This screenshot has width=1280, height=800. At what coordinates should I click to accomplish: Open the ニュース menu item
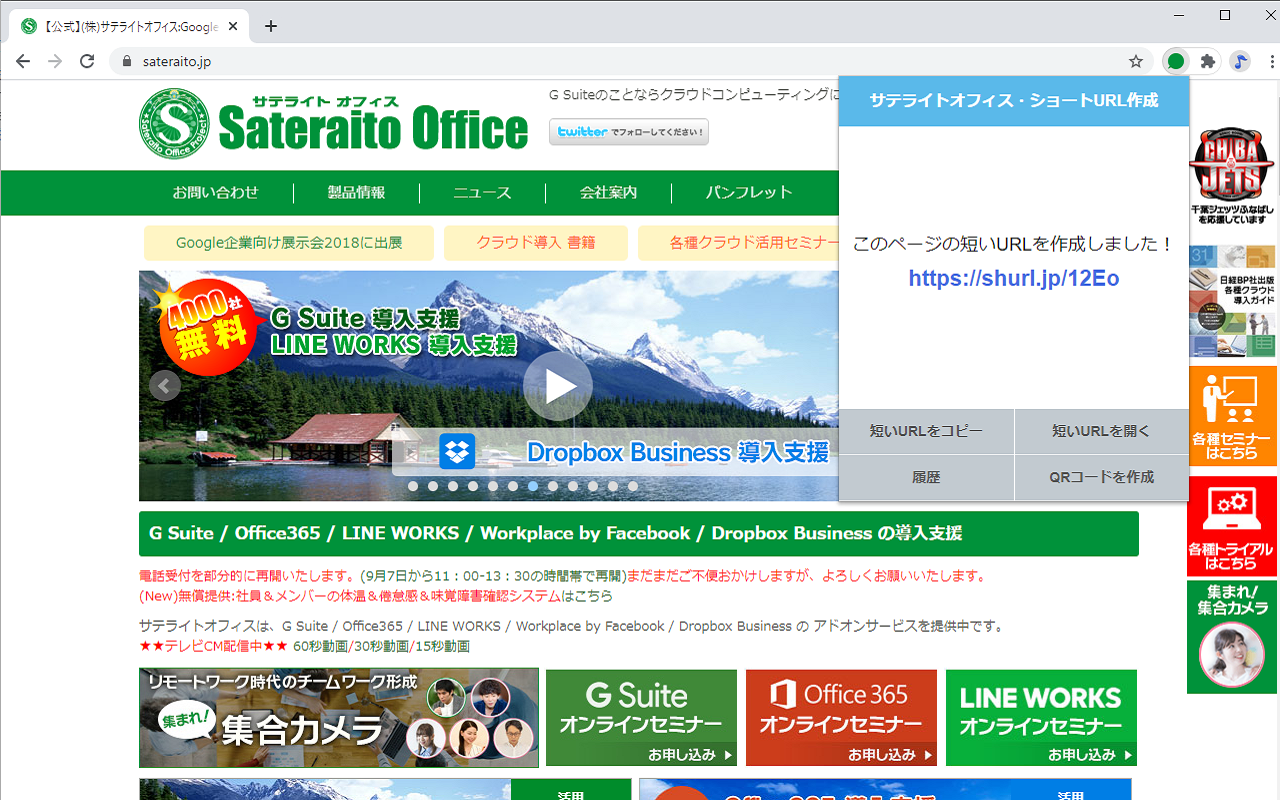tap(482, 193)
